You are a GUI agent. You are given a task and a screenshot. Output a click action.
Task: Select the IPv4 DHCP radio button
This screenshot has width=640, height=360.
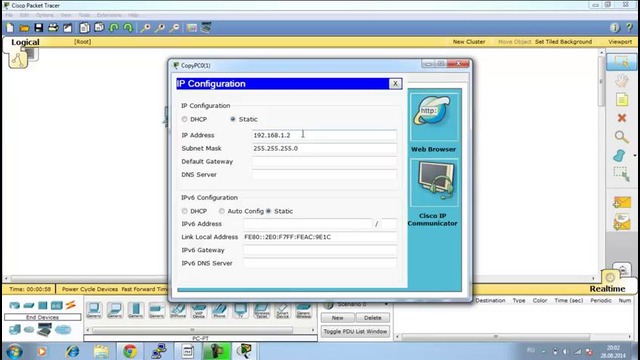click(x=184, y=119)
